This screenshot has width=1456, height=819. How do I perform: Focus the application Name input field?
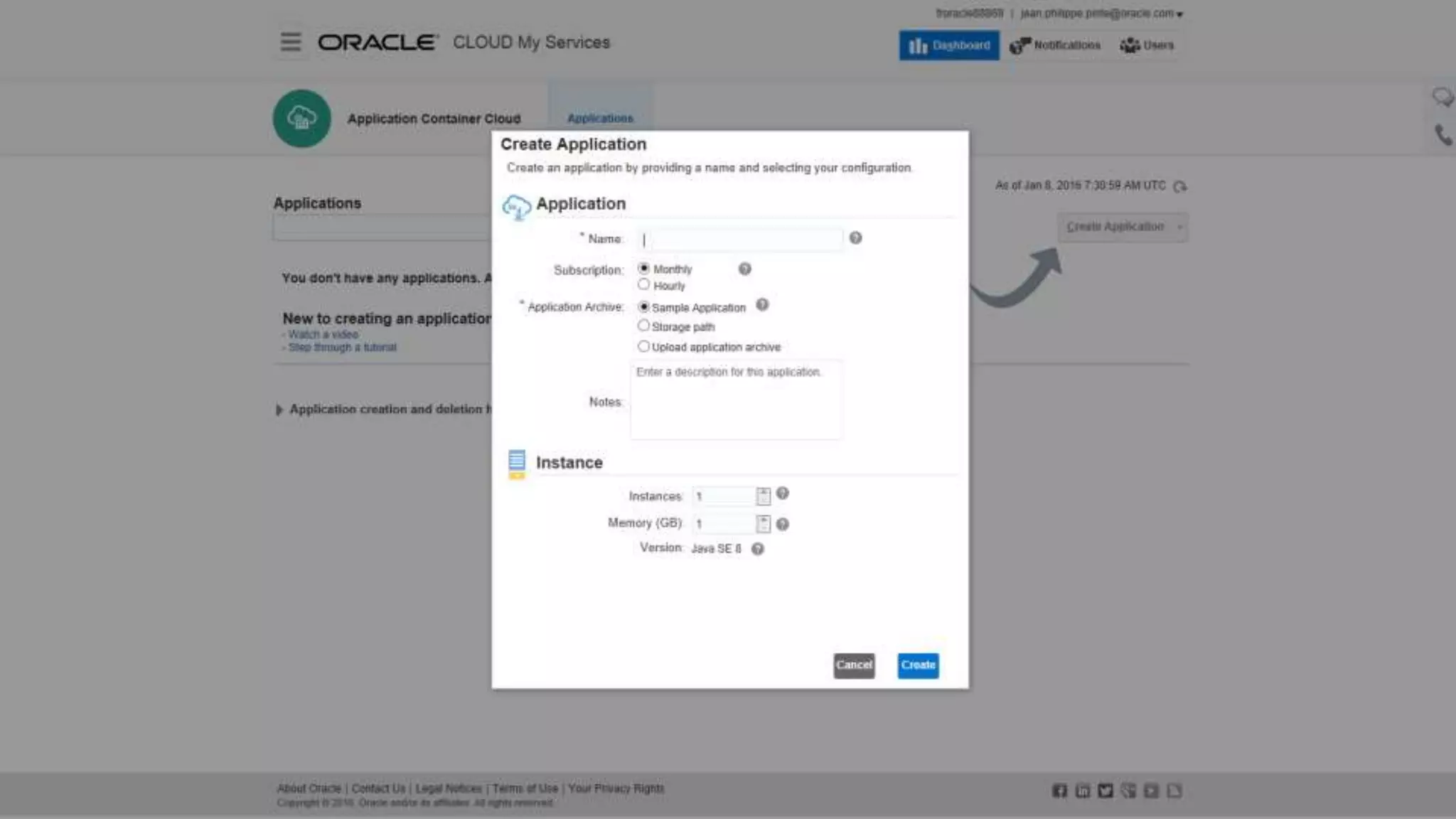pos(740,240)
